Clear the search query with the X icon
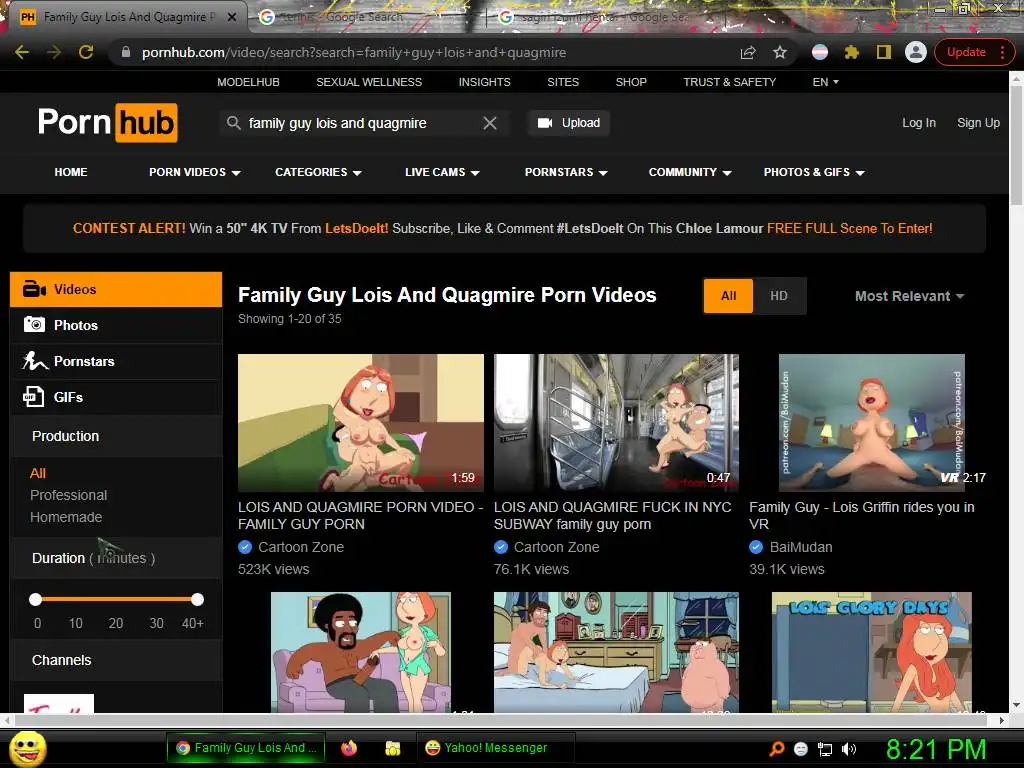 pyautogui.click(x=490, y=123)
